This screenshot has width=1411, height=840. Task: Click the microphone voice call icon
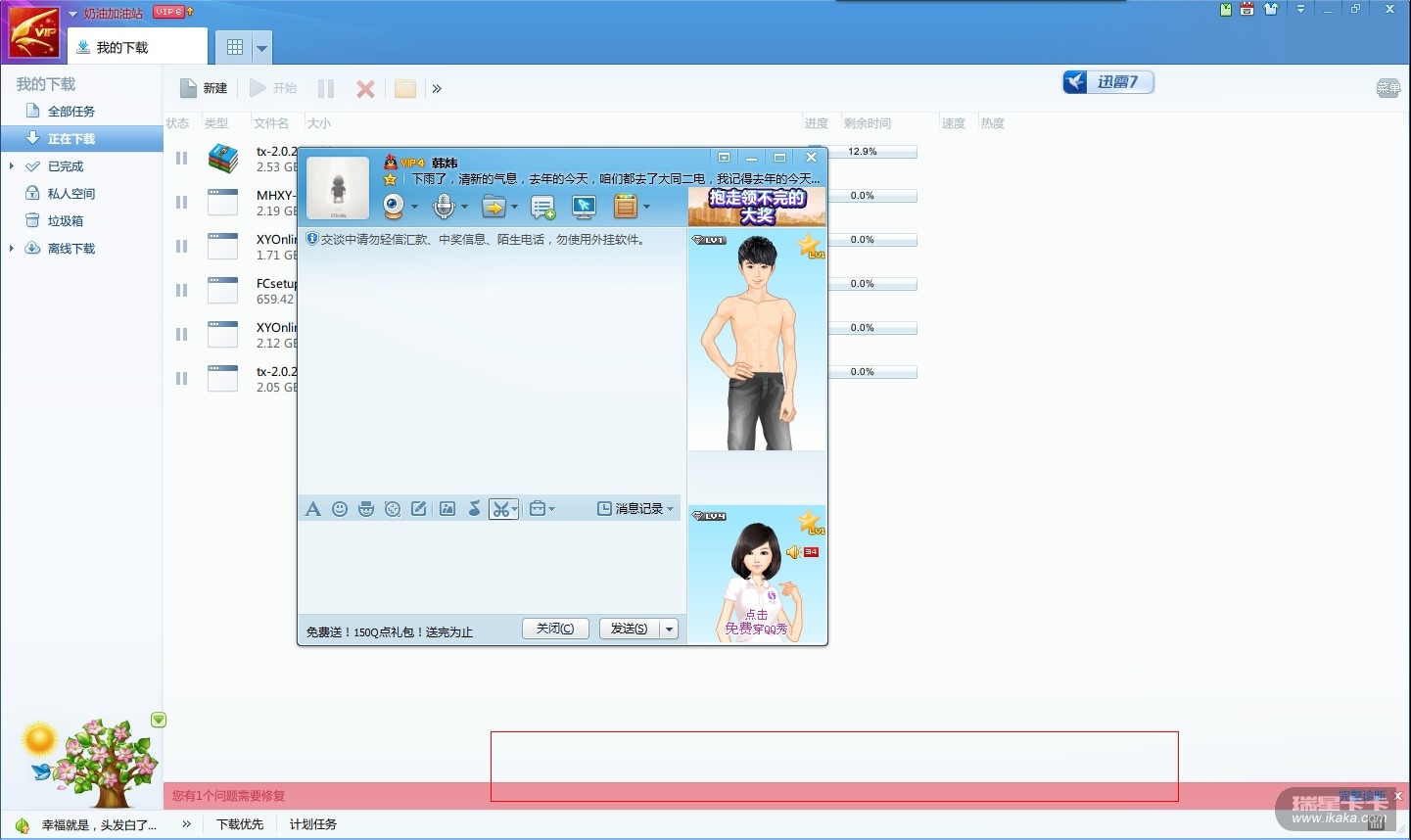point(444,206)
